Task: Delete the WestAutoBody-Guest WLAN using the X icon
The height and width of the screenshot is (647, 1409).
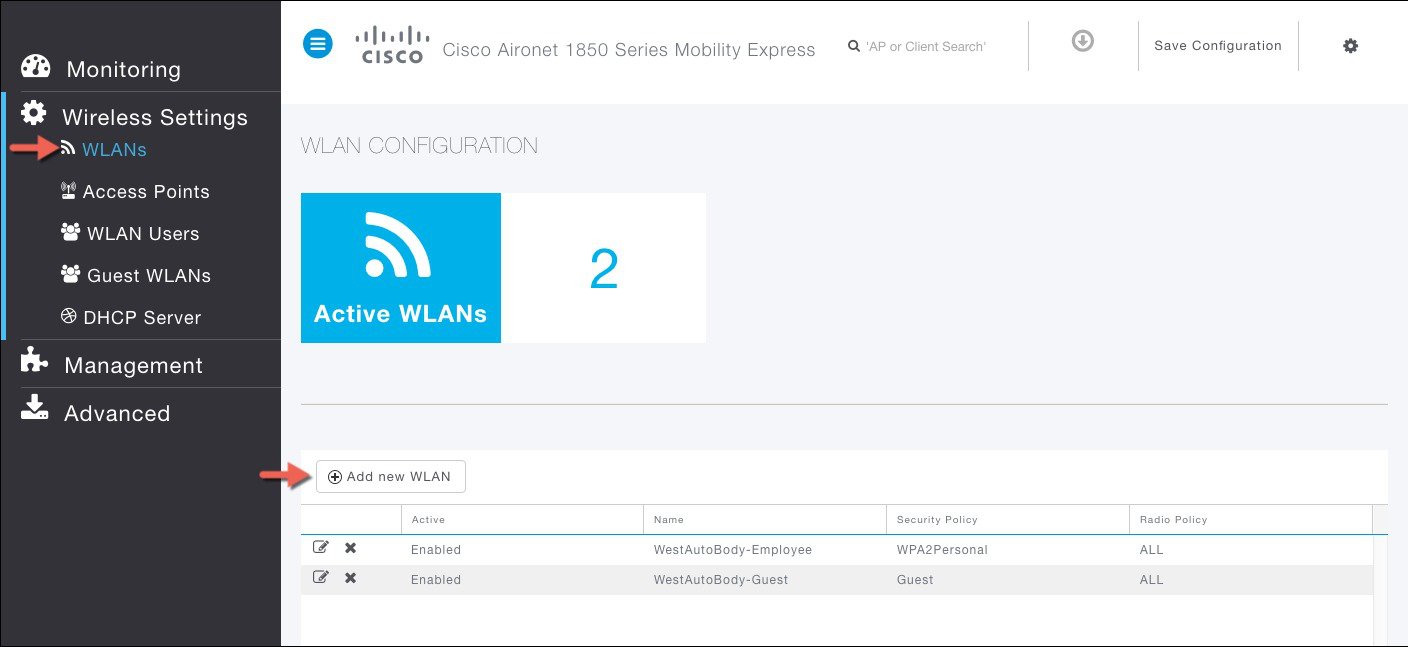Action: (x=349, y=577)
